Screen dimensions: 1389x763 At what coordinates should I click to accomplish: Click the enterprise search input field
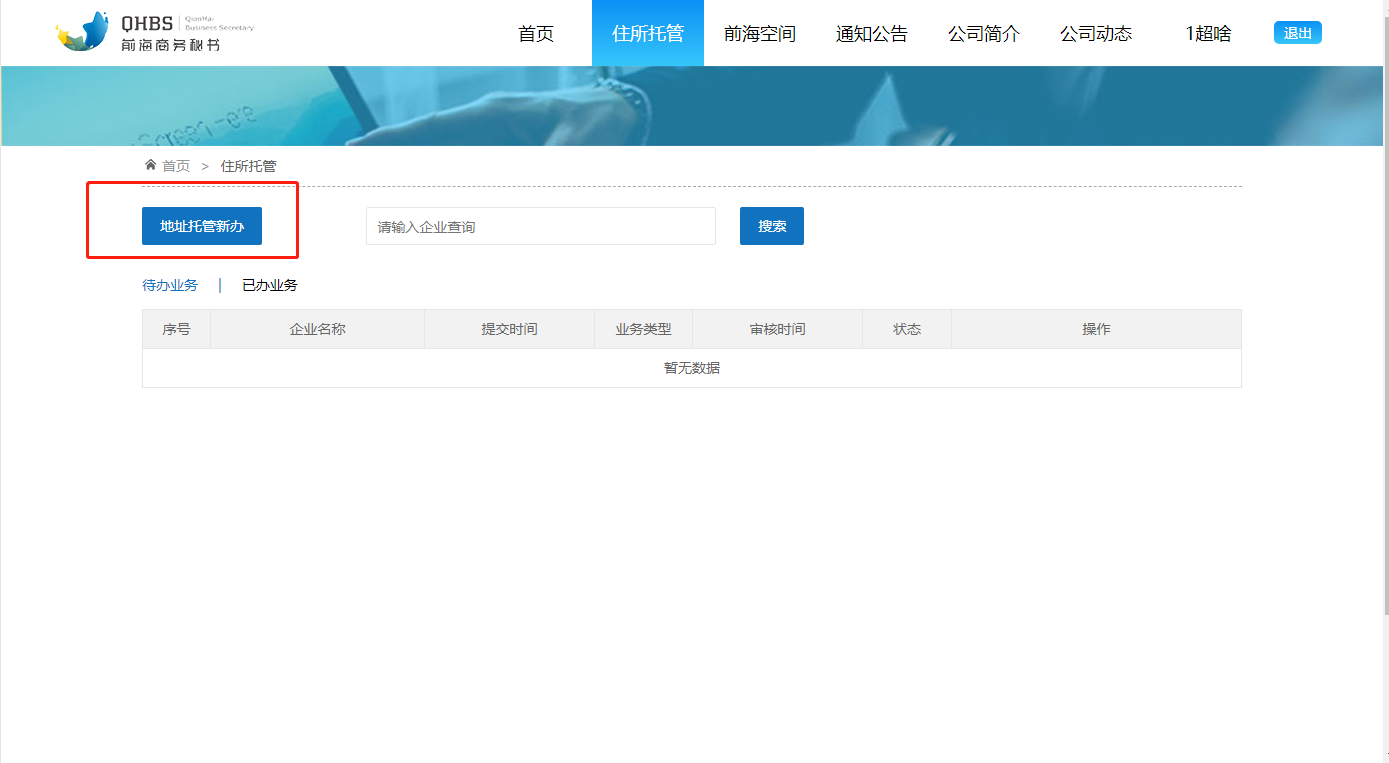(540, 225)
